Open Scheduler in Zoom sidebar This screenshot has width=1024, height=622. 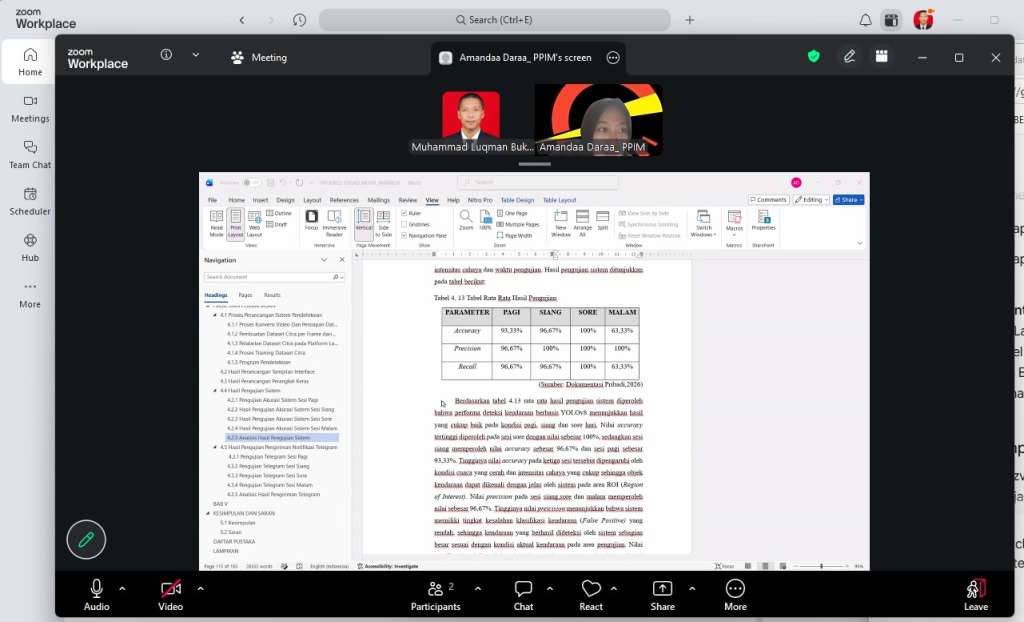click(x=30, y=201)
